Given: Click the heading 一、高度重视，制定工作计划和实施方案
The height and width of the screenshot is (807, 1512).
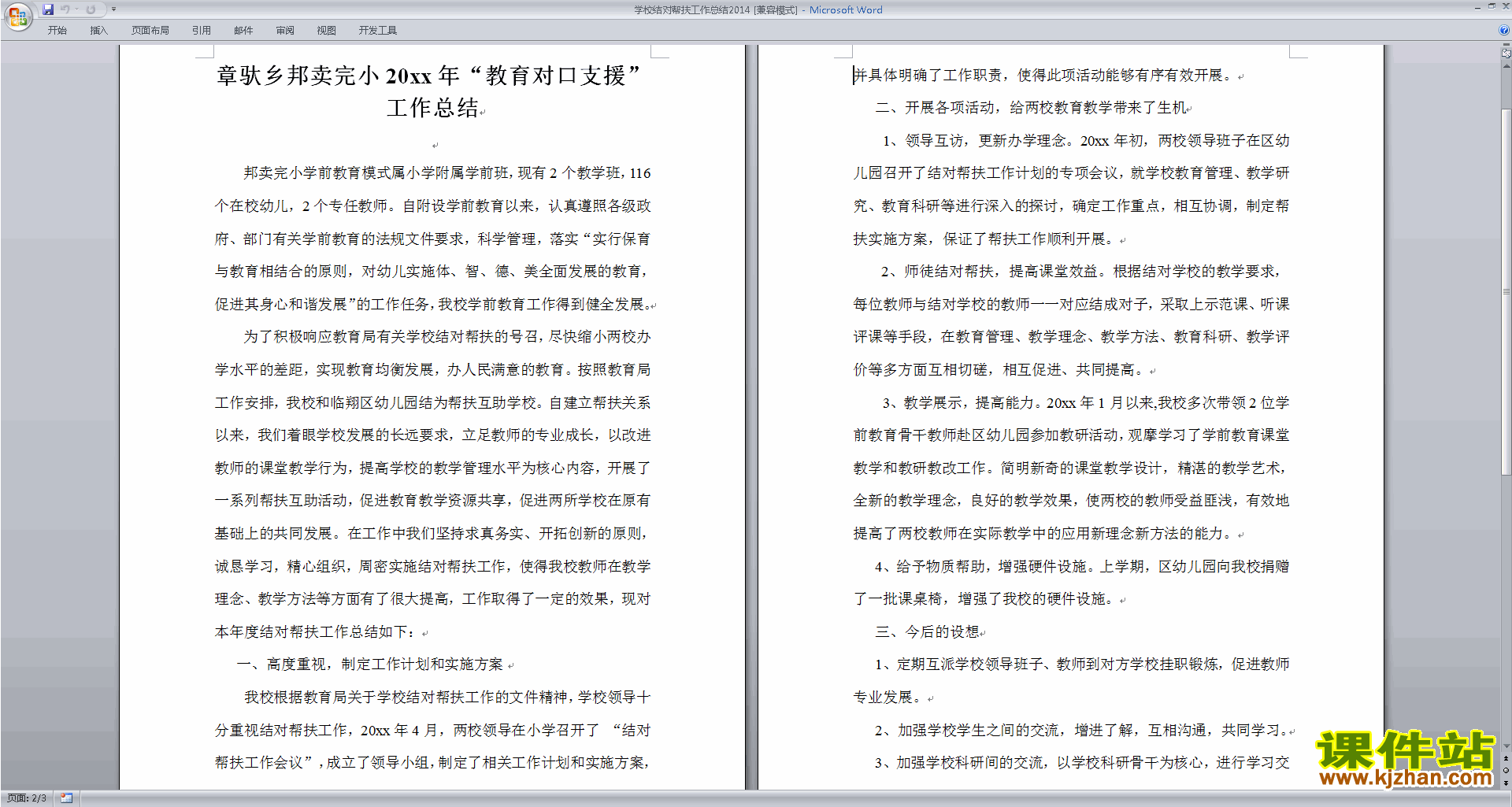Looking at the screenshot, I should point(370,664).
